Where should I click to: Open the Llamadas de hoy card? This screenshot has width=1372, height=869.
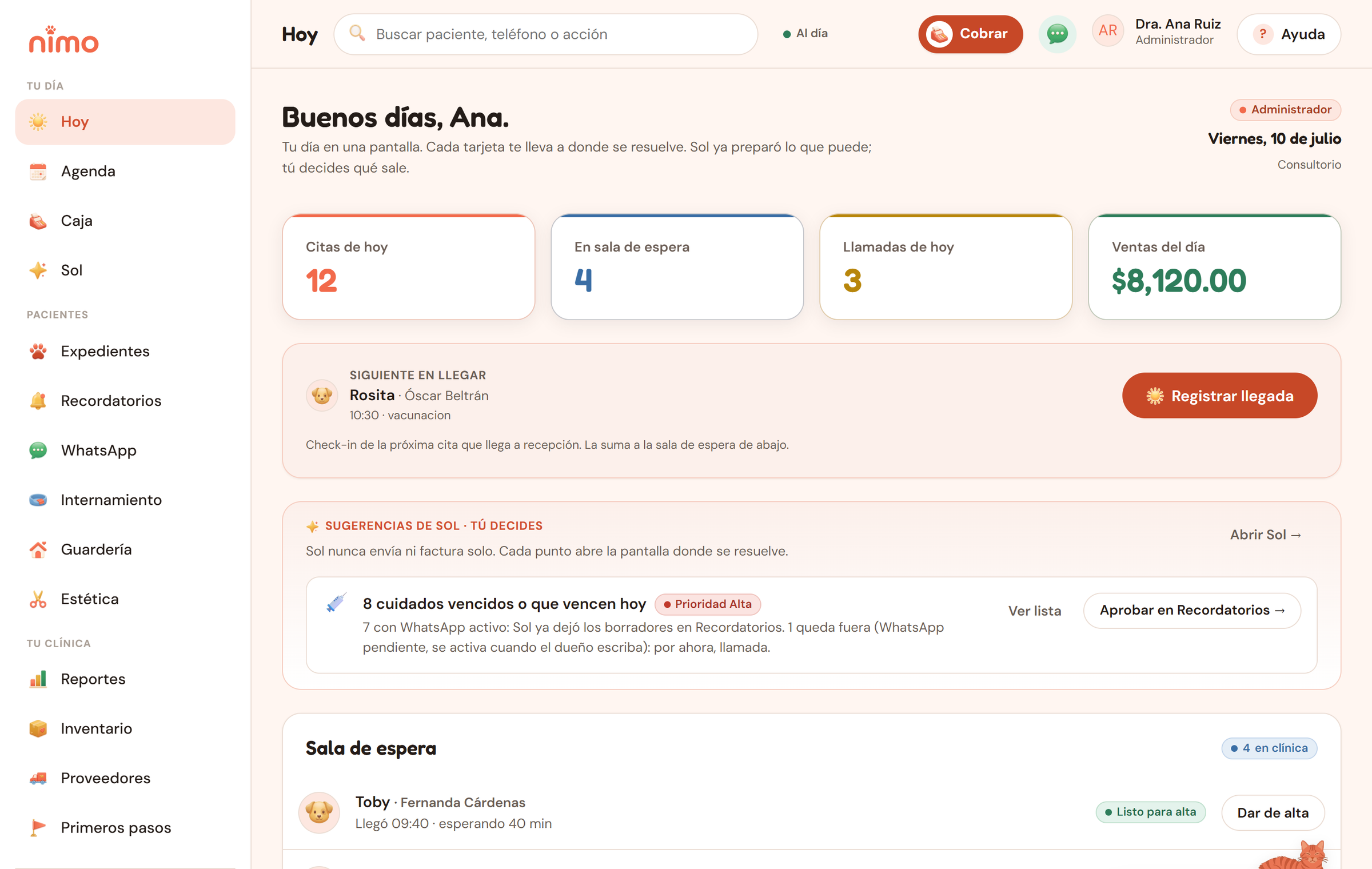tap(946, 267)
